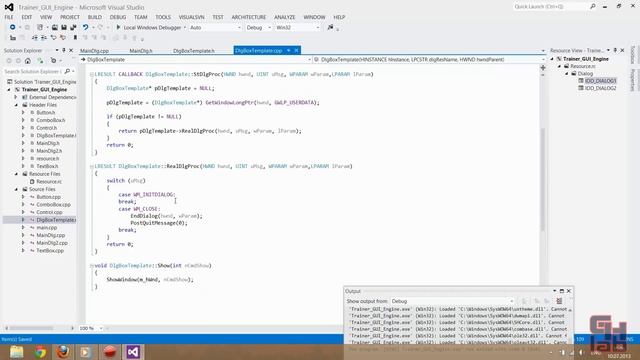640x360 pixels.
Task: Toggle bookmark icon in the text editor toolbar
Action: coord(75,38)
